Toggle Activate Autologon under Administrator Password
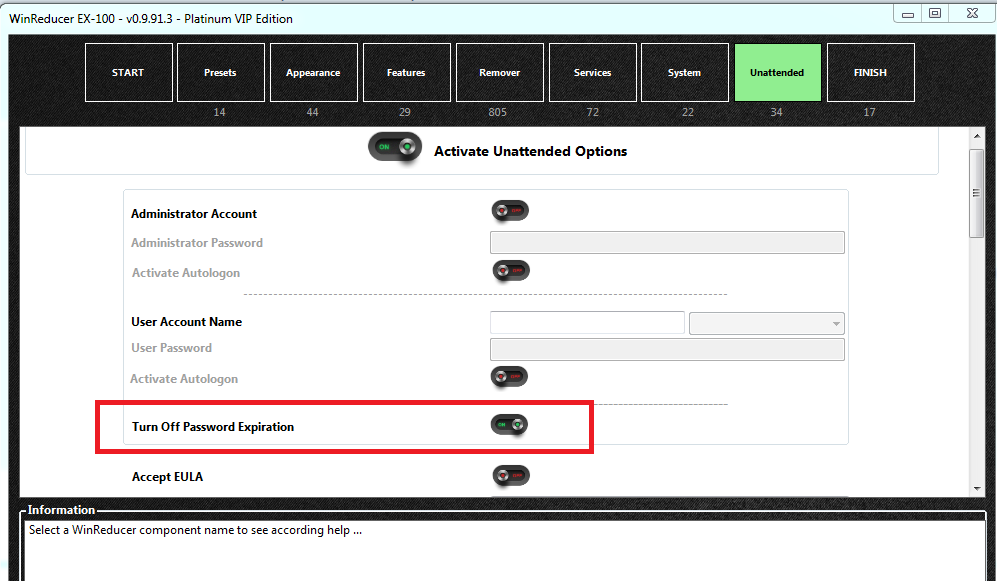The image size is (997, 581). (511, 271)
